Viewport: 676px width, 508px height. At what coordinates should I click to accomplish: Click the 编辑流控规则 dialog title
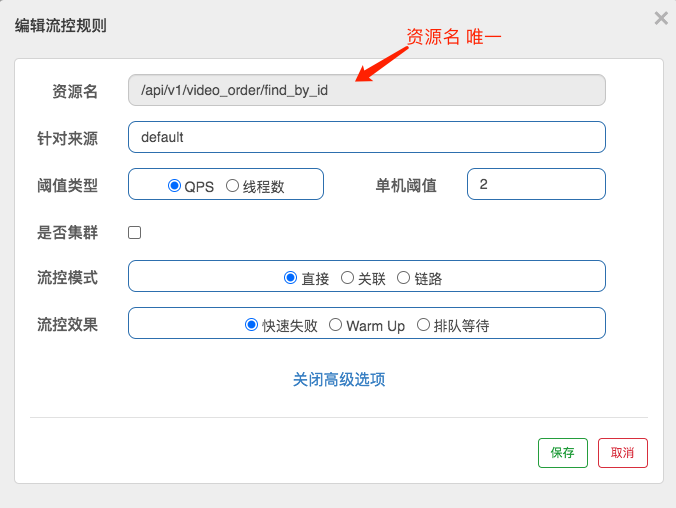(x=61, y=26)
